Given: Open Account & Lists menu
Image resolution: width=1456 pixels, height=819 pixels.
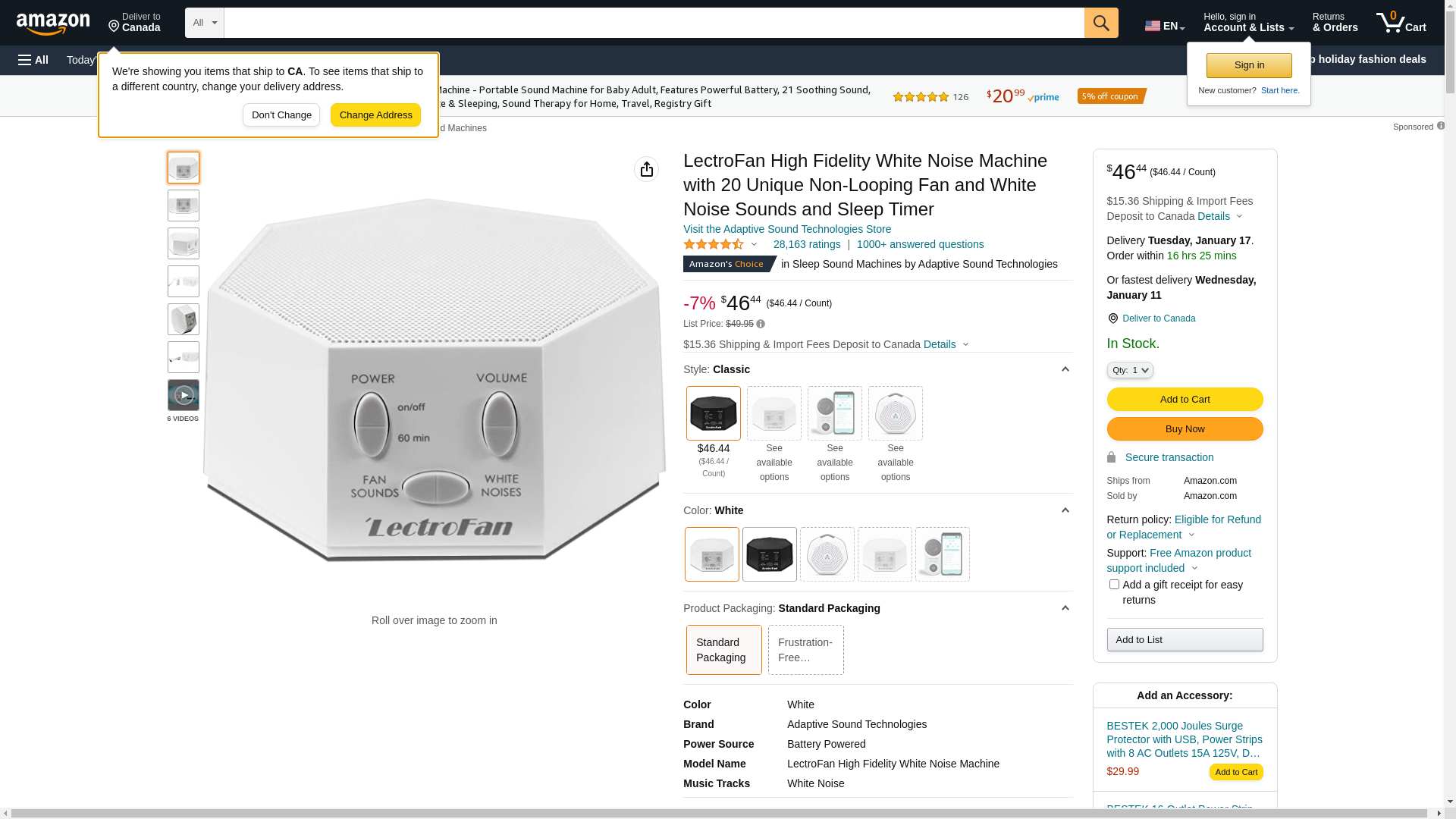Looking at the screenshot, I should (x=1249, y=23).
